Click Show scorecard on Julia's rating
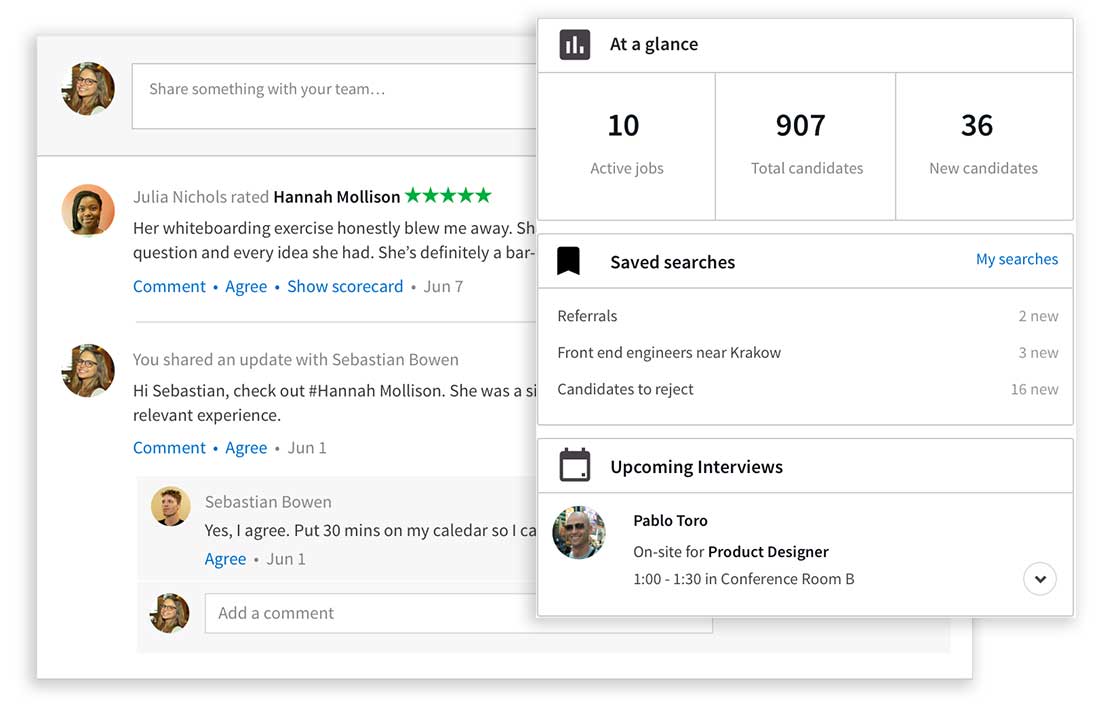The width and height of the screenshot is (1116, 715). tap(345, 287)
